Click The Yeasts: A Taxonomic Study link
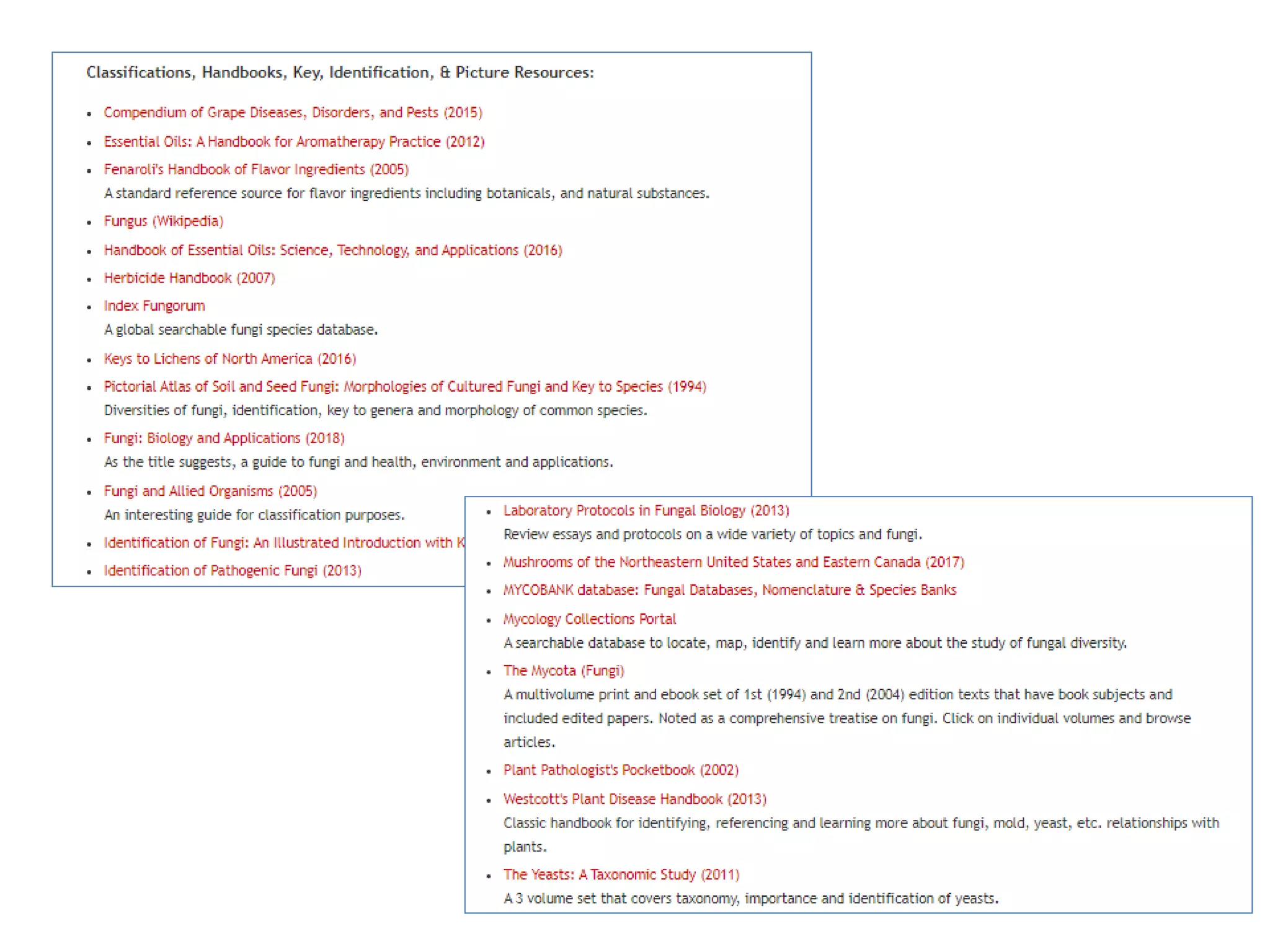The image size is (1270, 952). pos(621,875)
